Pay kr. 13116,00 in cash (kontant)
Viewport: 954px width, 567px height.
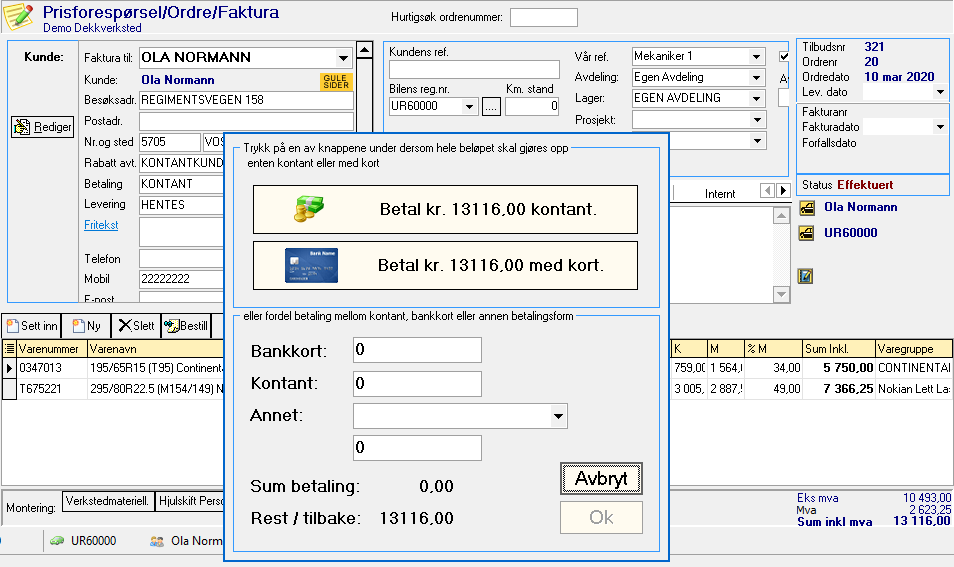click(445, 209)
